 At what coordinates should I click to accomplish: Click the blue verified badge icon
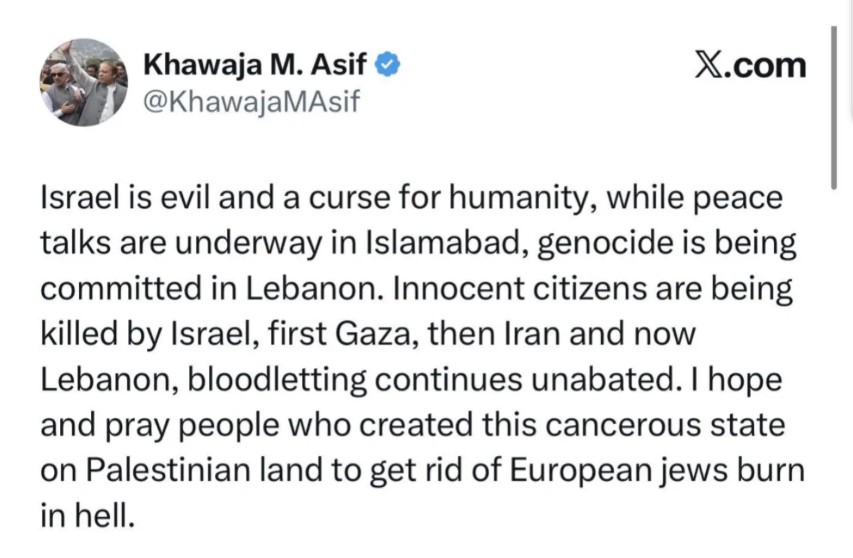390,66
